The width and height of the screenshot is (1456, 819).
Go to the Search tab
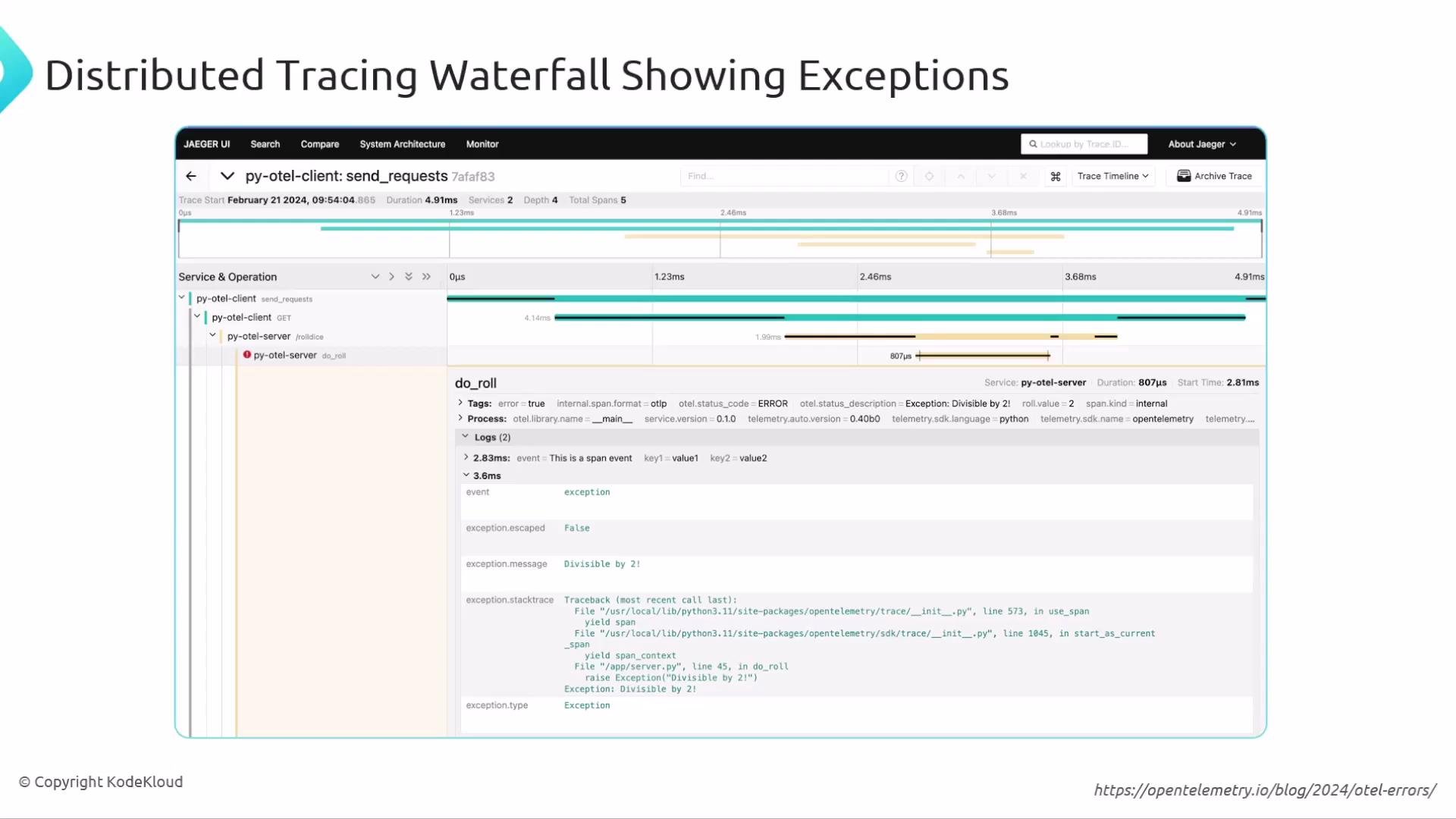point(265,144)
